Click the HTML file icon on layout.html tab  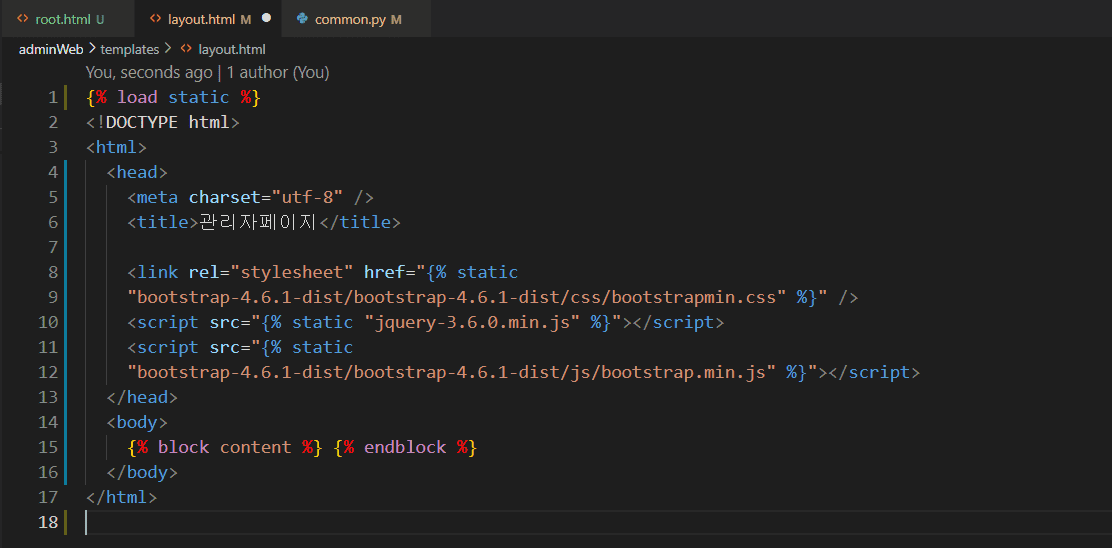(155, 19)
